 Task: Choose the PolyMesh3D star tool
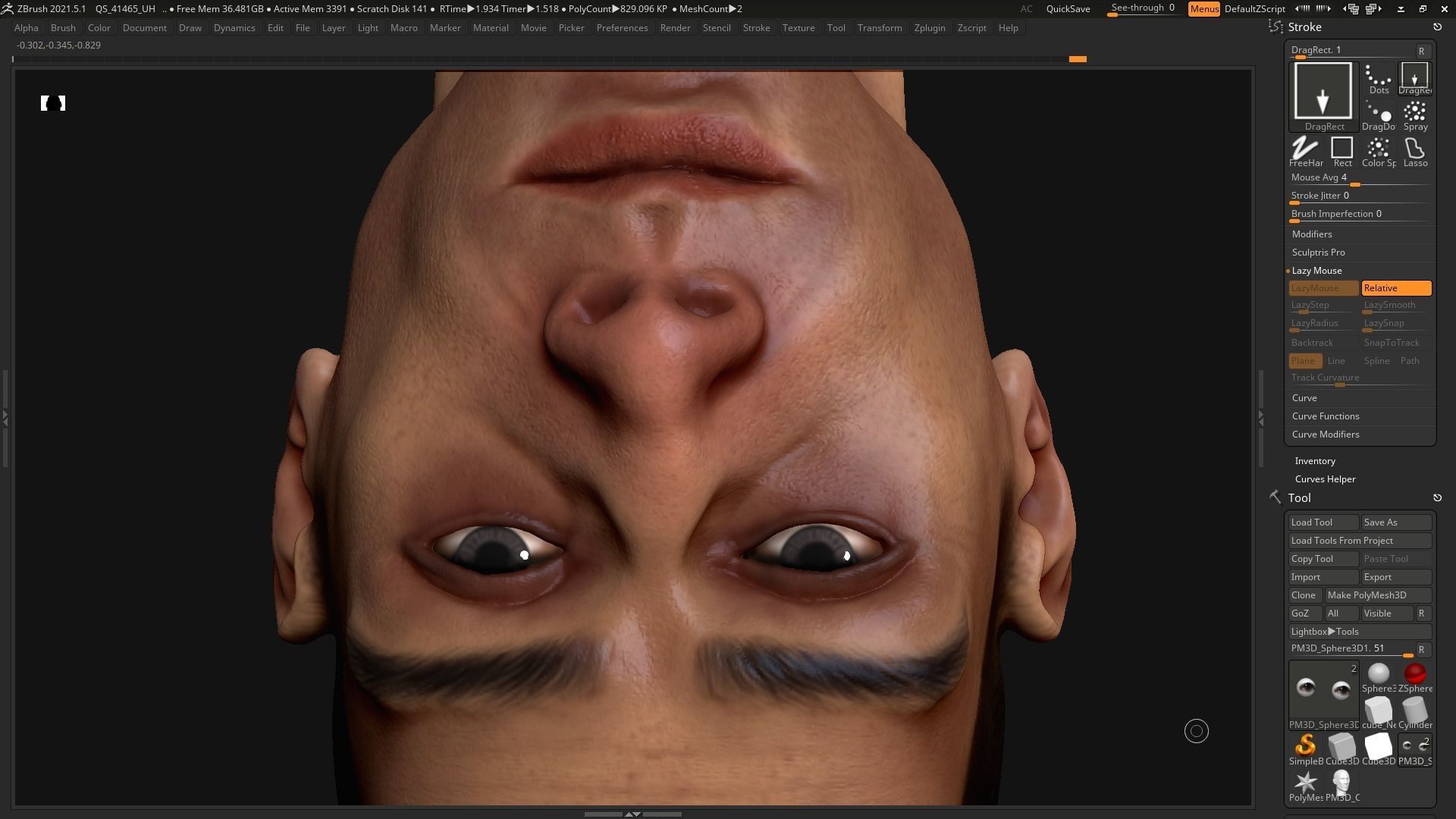point(1306,786)
